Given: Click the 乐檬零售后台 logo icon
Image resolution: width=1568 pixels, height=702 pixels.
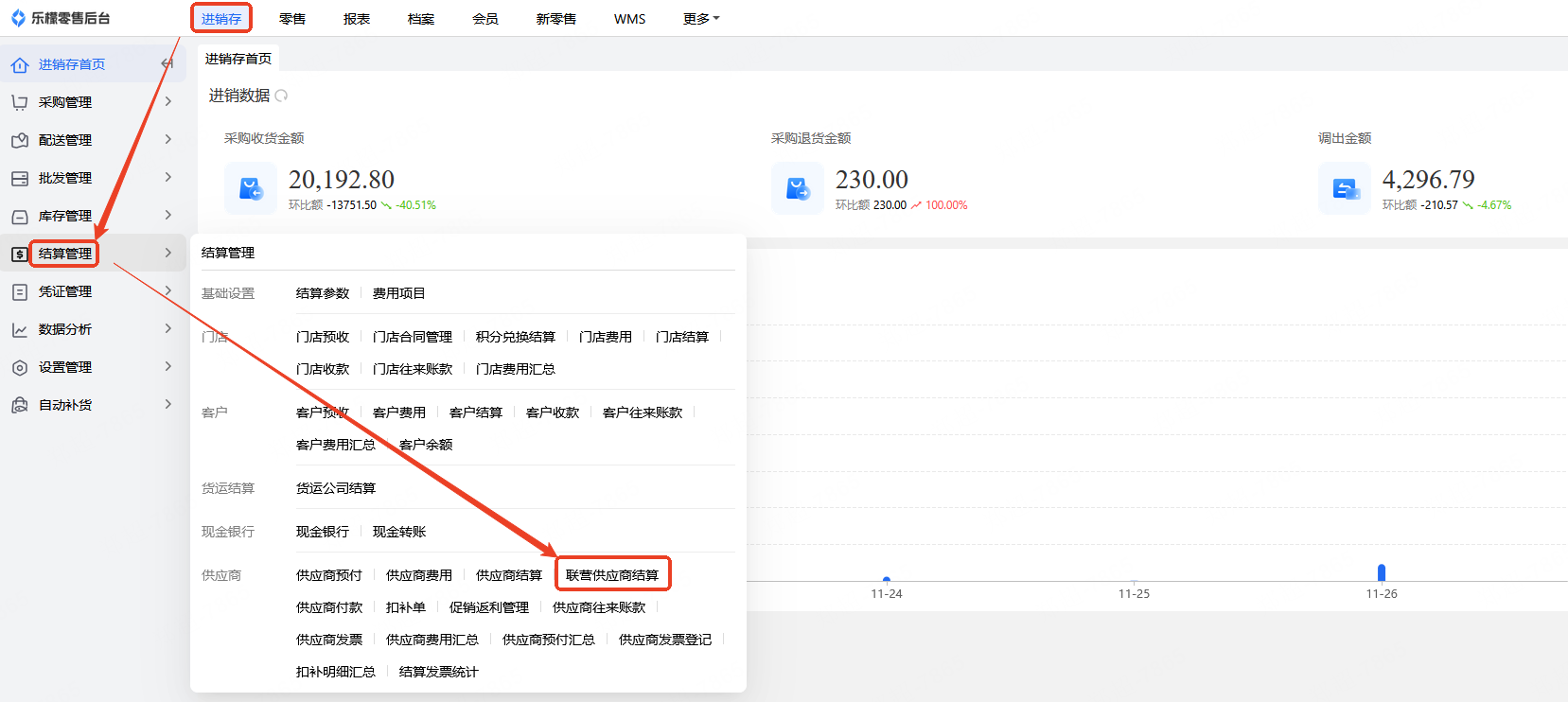Looking at the screenshot, I should [18, 18].
